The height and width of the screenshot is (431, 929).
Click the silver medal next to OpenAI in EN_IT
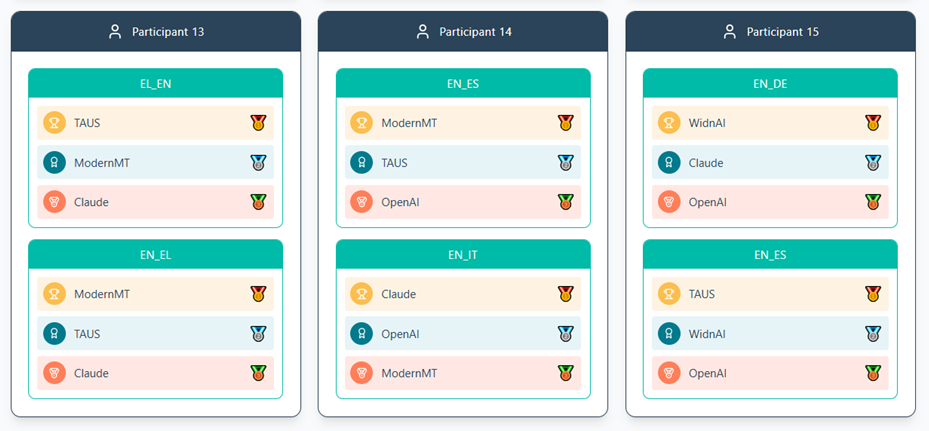(x=566, y=334)
